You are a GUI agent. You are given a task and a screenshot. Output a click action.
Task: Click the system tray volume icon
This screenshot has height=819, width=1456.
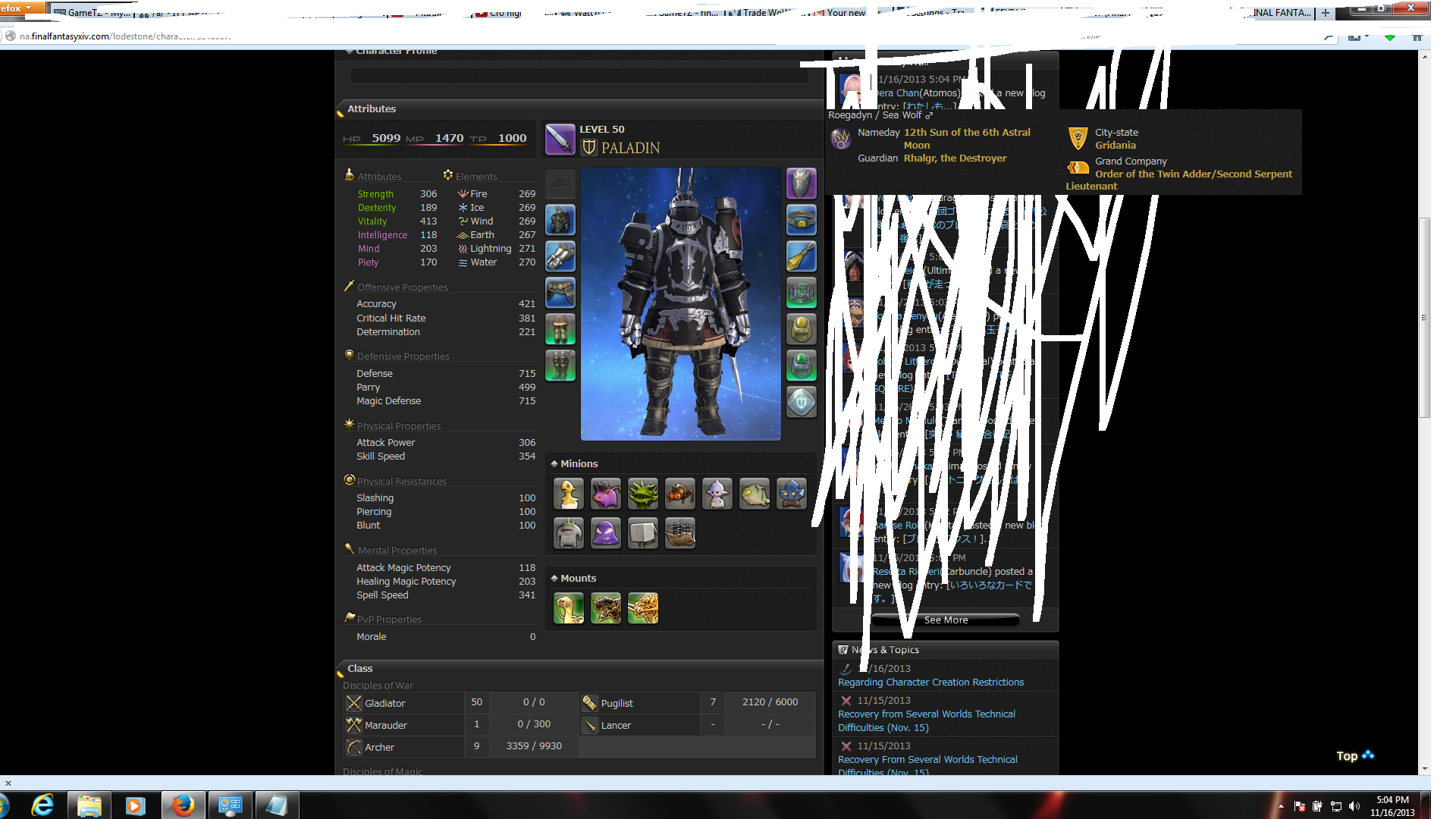pyautogui.click(x=1354, y=806)
